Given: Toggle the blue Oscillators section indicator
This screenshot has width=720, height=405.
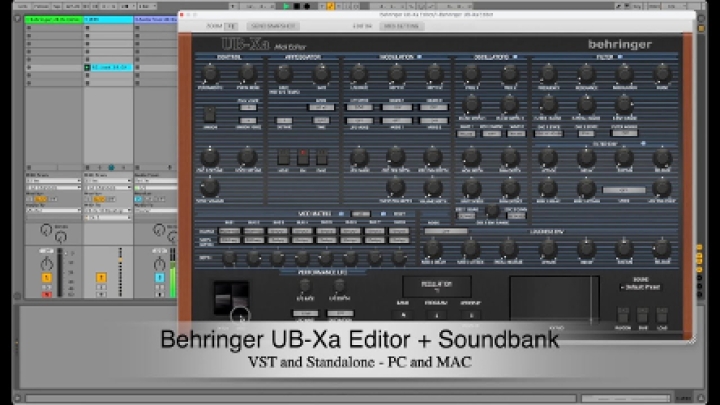Looking at the screenshot, I should pyautogui.click(x=515, y=57).
